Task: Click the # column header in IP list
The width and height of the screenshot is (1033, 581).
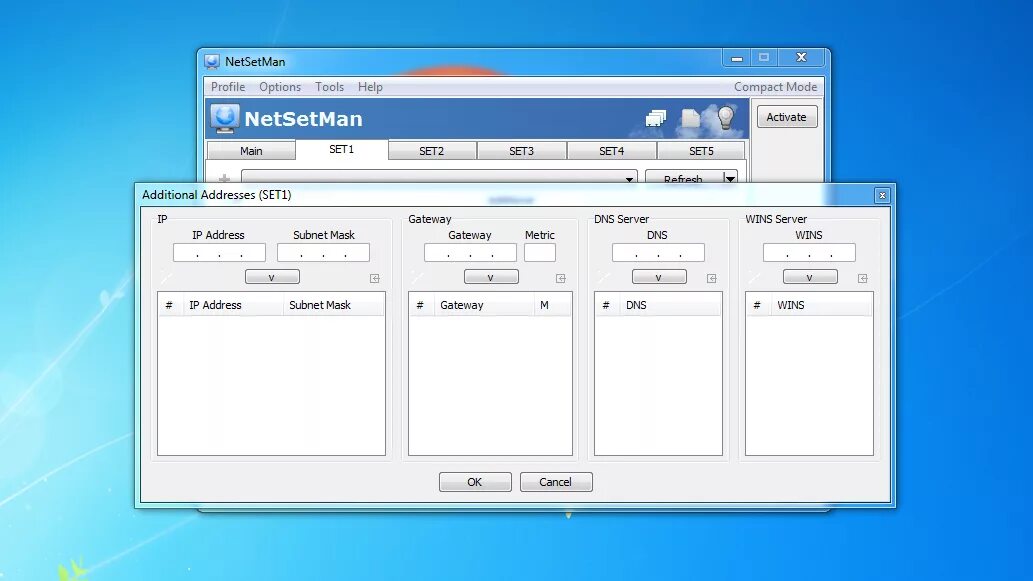Action: point(170,305)
